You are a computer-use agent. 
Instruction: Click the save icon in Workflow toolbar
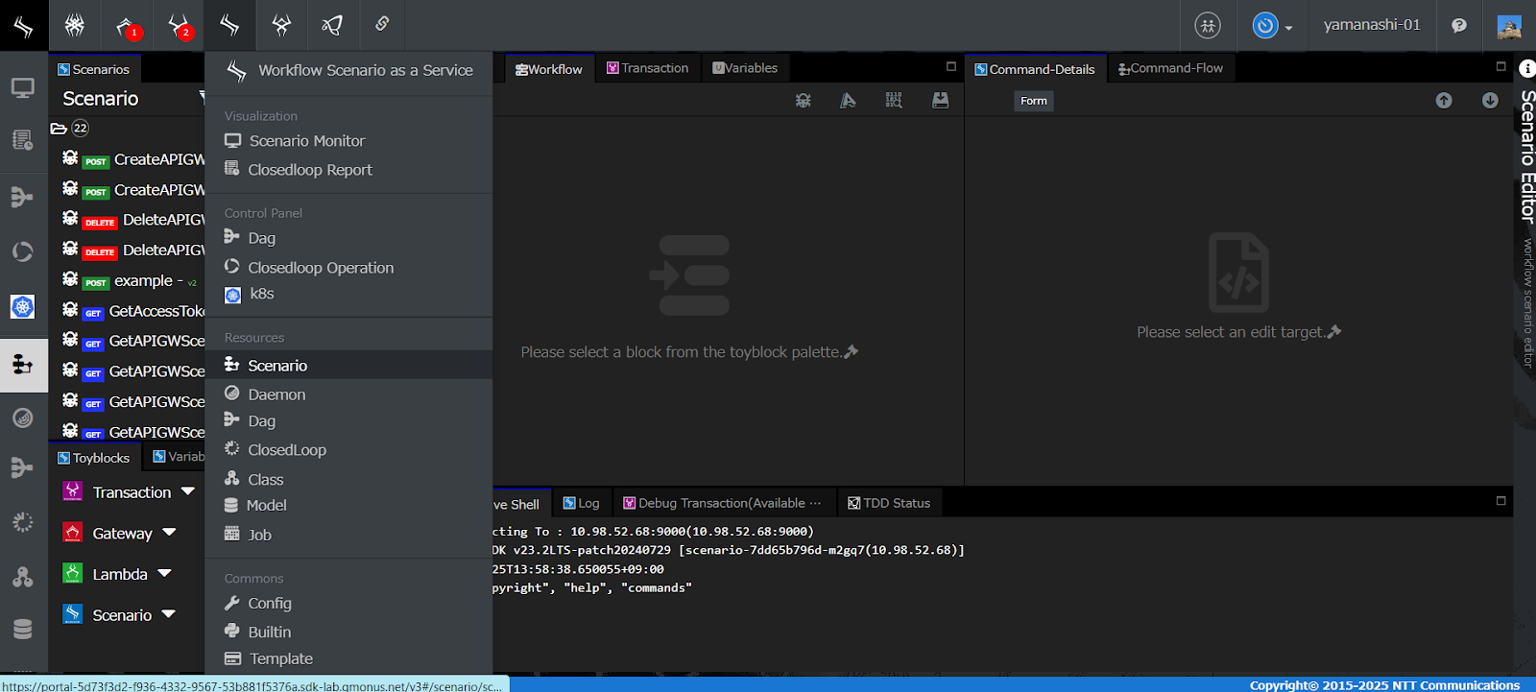click(x=940, y=100)
